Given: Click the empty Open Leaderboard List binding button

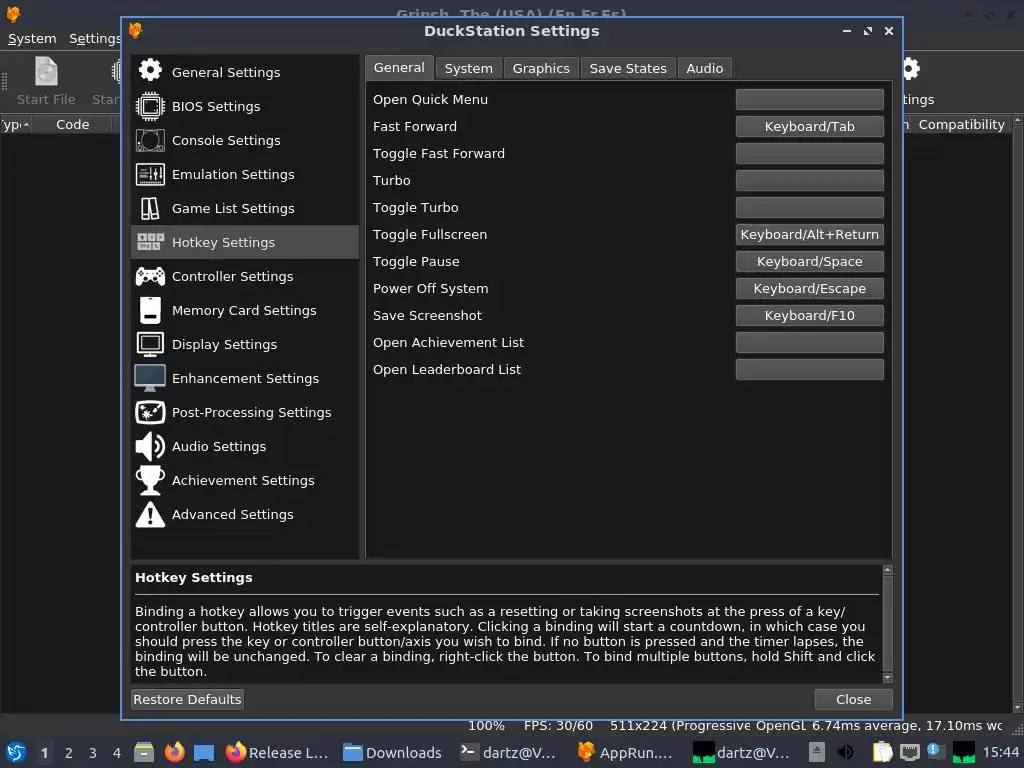Looking at the screenshot, I should click(809, 369).
